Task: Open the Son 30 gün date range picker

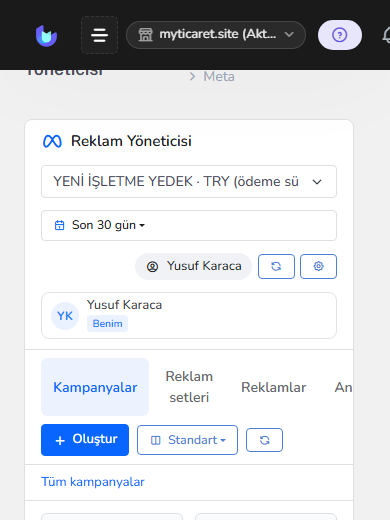Action: click(x=189, y=225)
